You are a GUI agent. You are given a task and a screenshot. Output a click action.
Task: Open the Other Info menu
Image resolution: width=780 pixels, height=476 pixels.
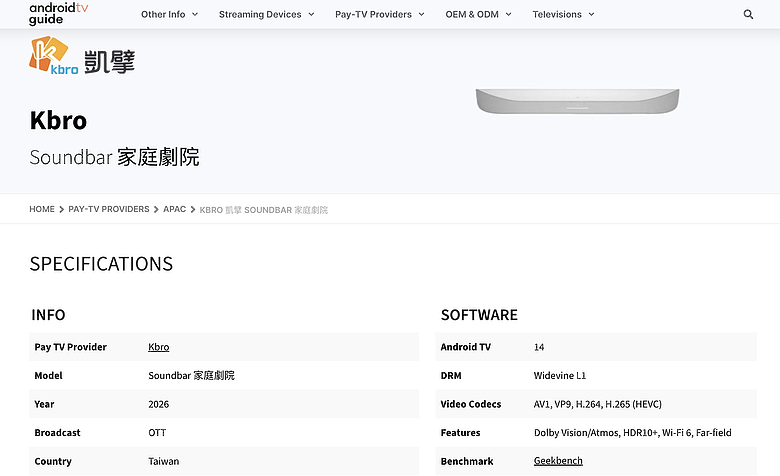click(163, 14)
